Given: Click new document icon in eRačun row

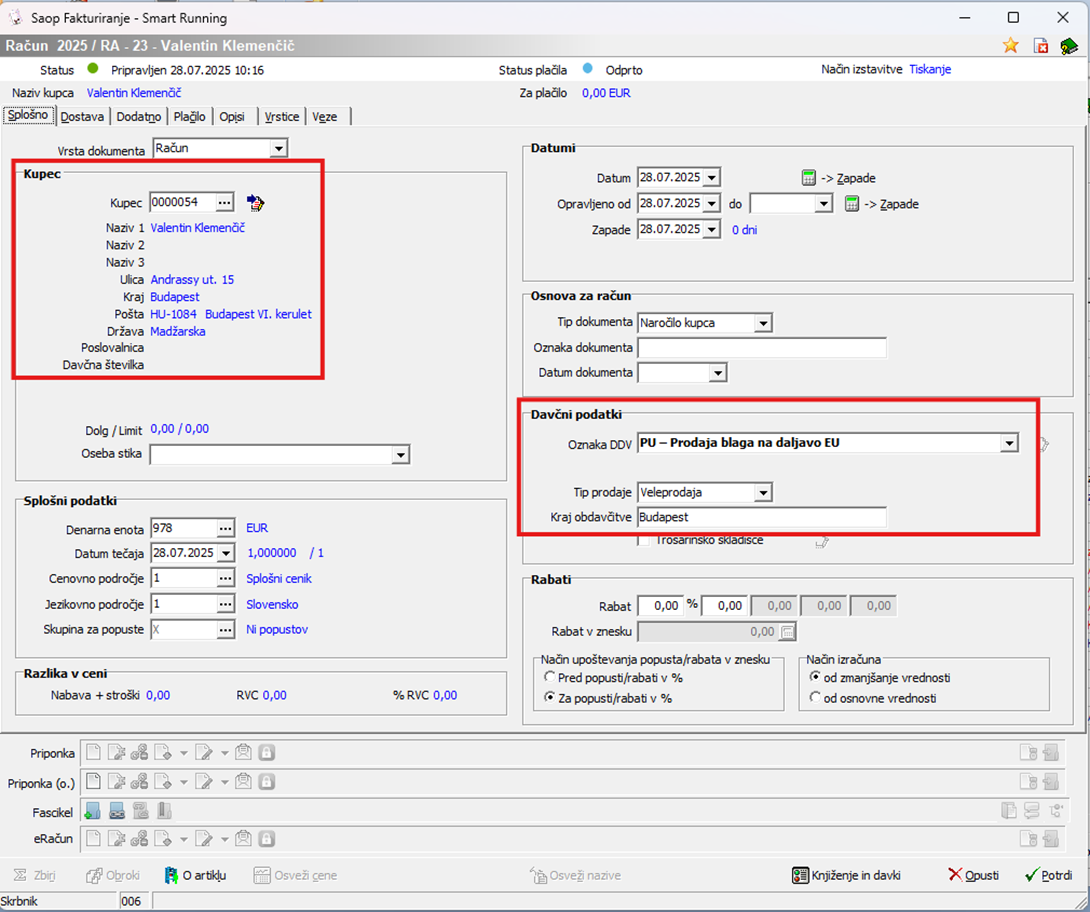Looking at the screenshot, I should click(93, 839).
